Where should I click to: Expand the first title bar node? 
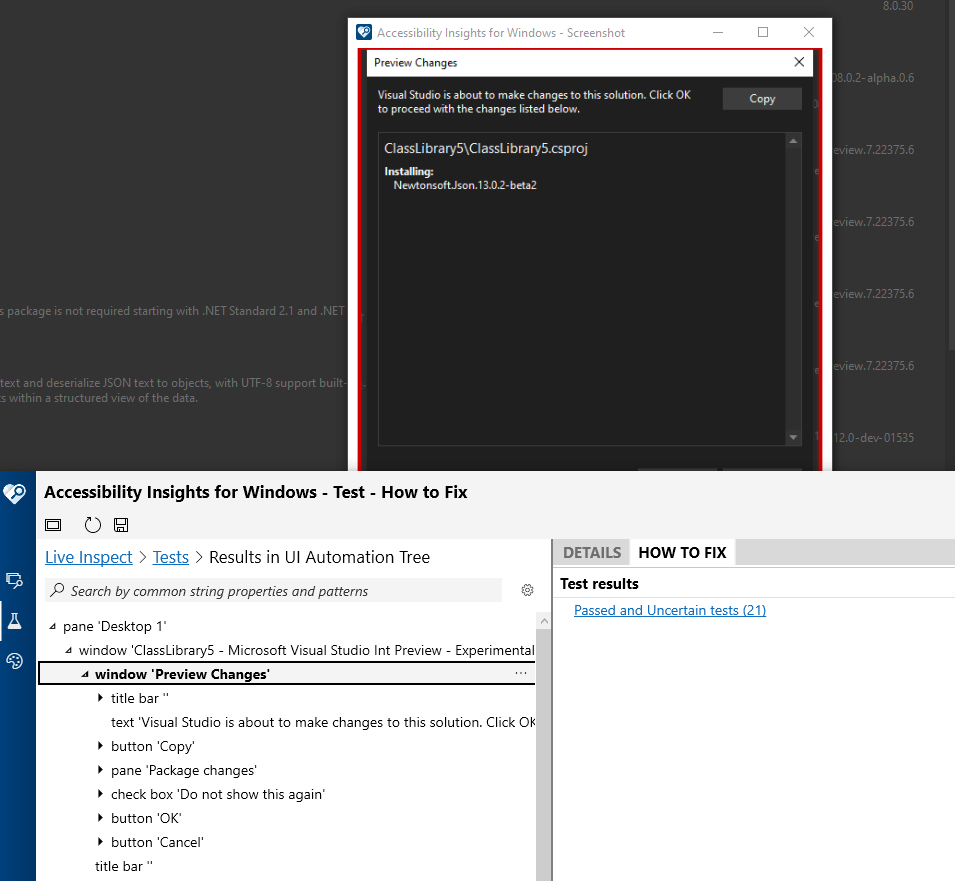[100, 698]
